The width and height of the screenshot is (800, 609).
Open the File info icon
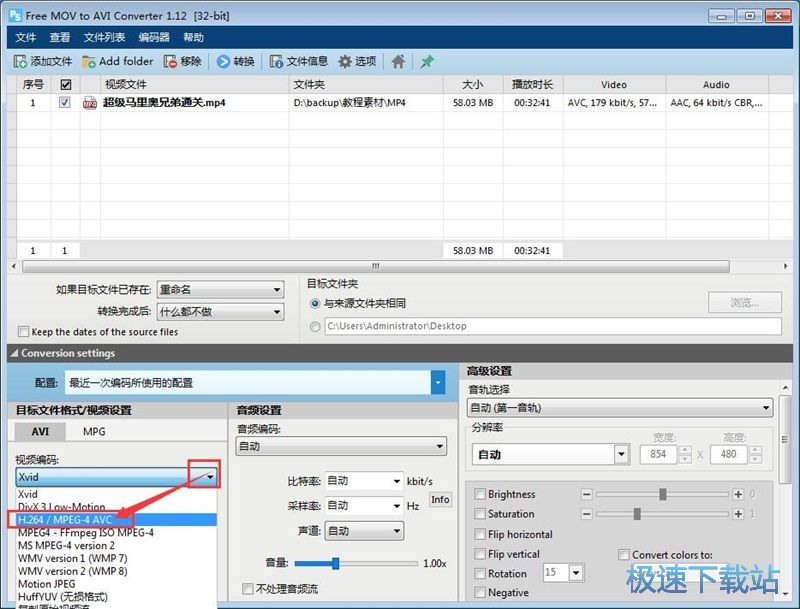[x=277, y=61]
